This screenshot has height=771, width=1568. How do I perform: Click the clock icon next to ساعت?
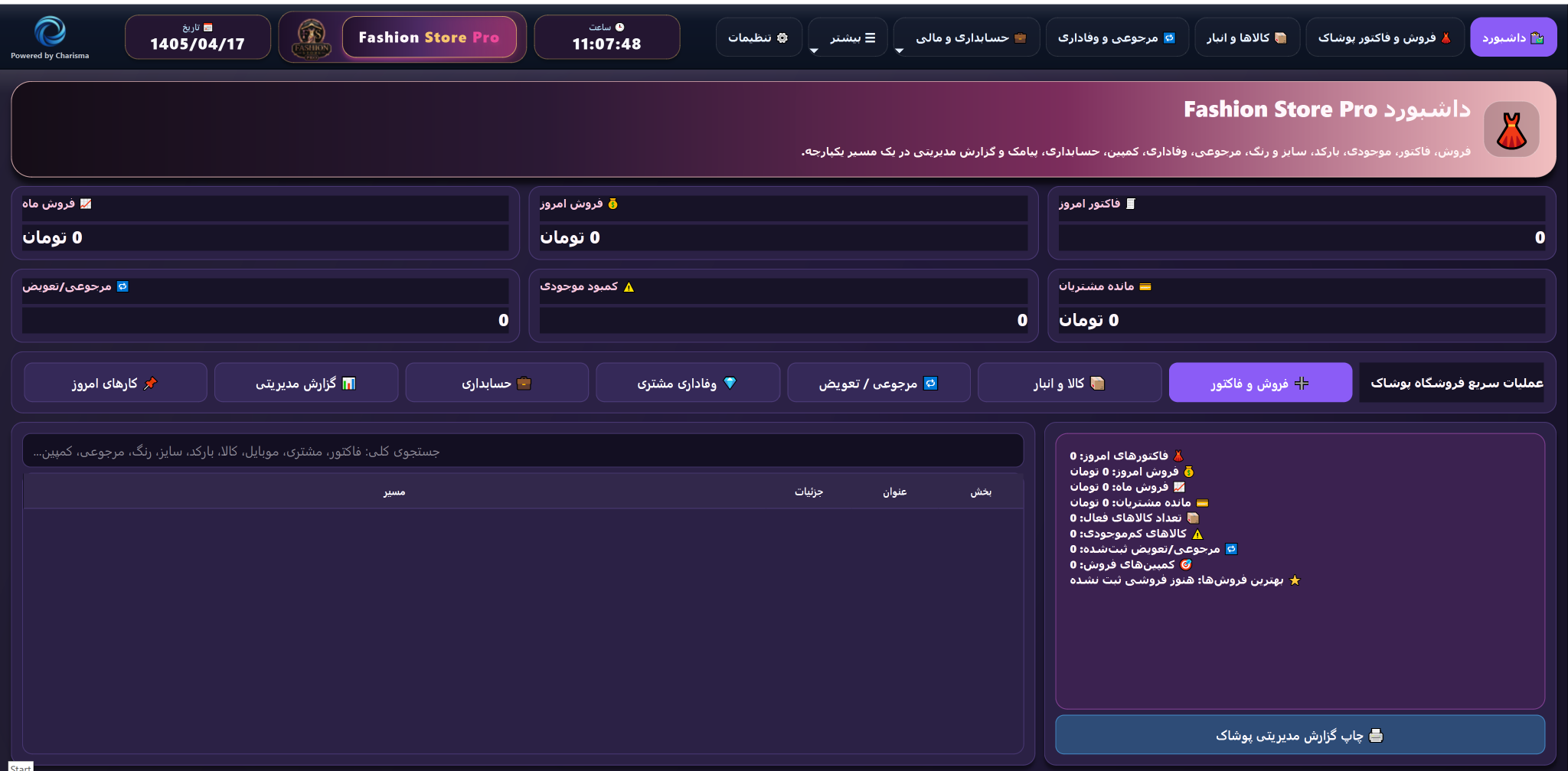pos(619,27)
